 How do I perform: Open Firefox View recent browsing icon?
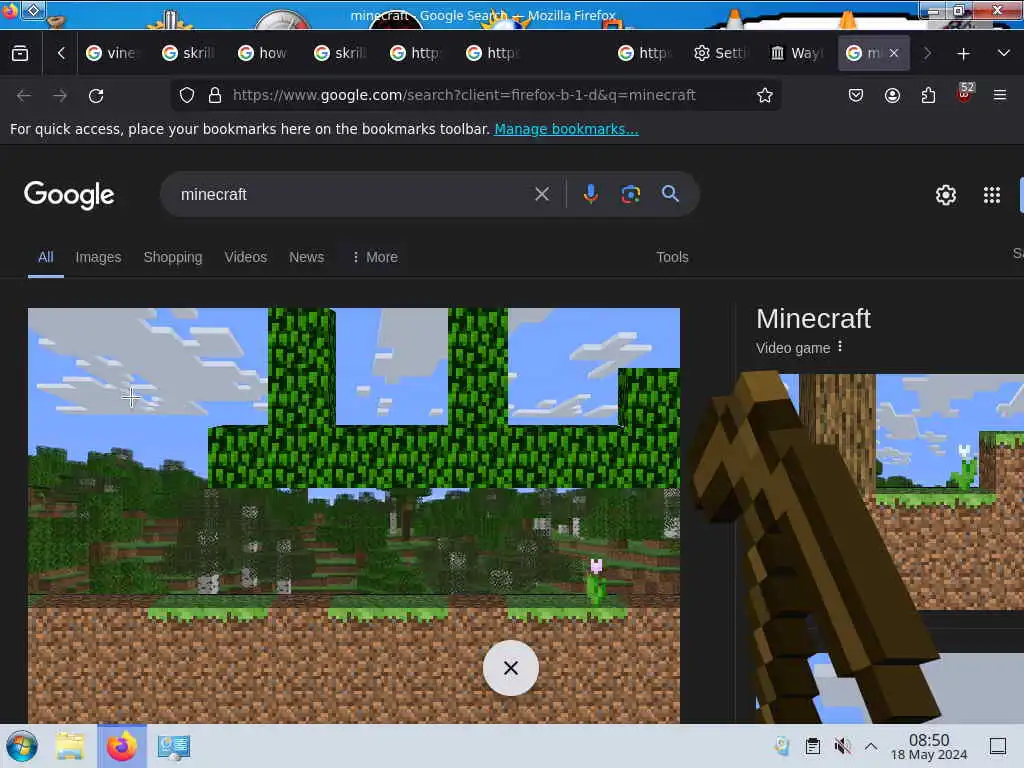(20, 54)
